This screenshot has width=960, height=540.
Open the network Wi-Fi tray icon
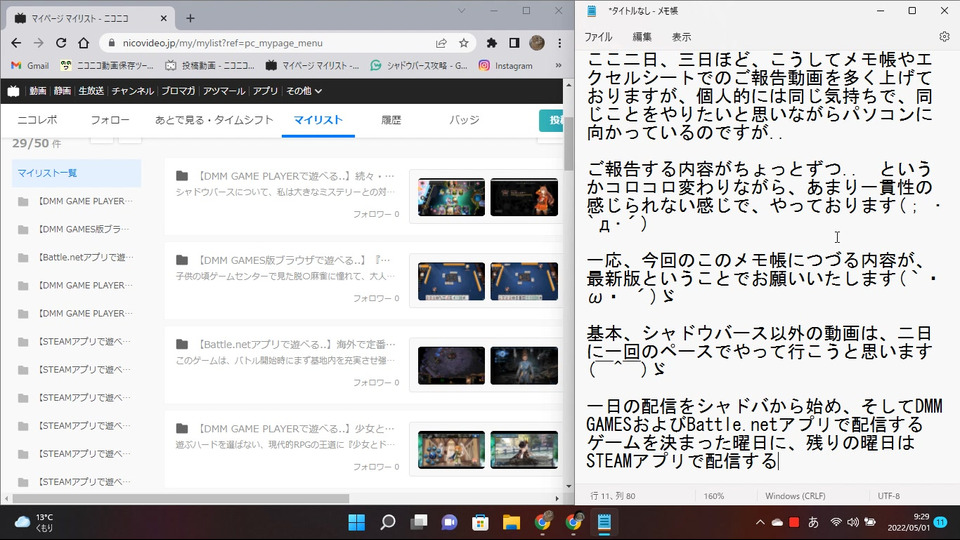pos(836,522)
